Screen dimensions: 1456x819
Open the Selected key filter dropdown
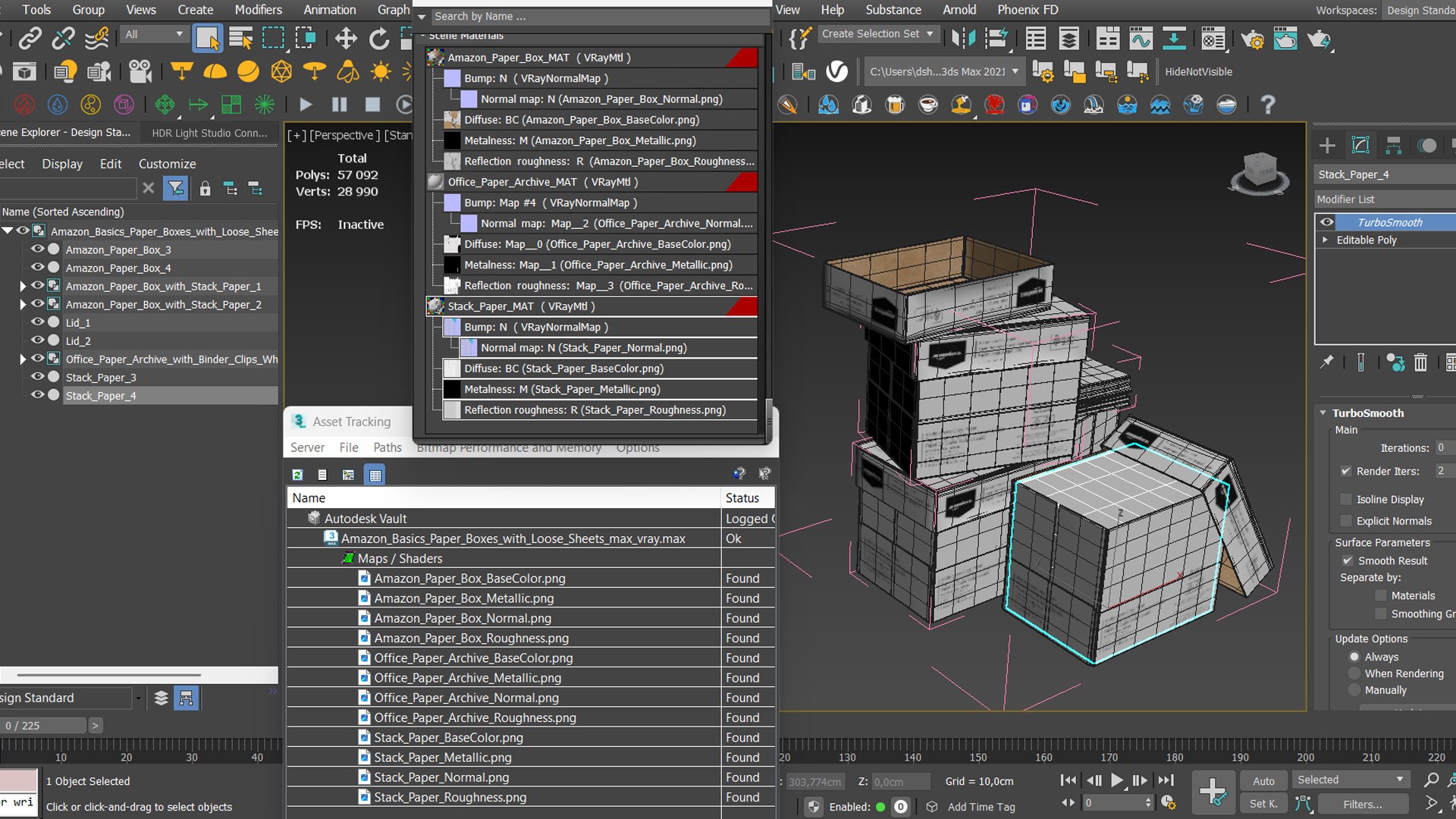coord(1350,780)
